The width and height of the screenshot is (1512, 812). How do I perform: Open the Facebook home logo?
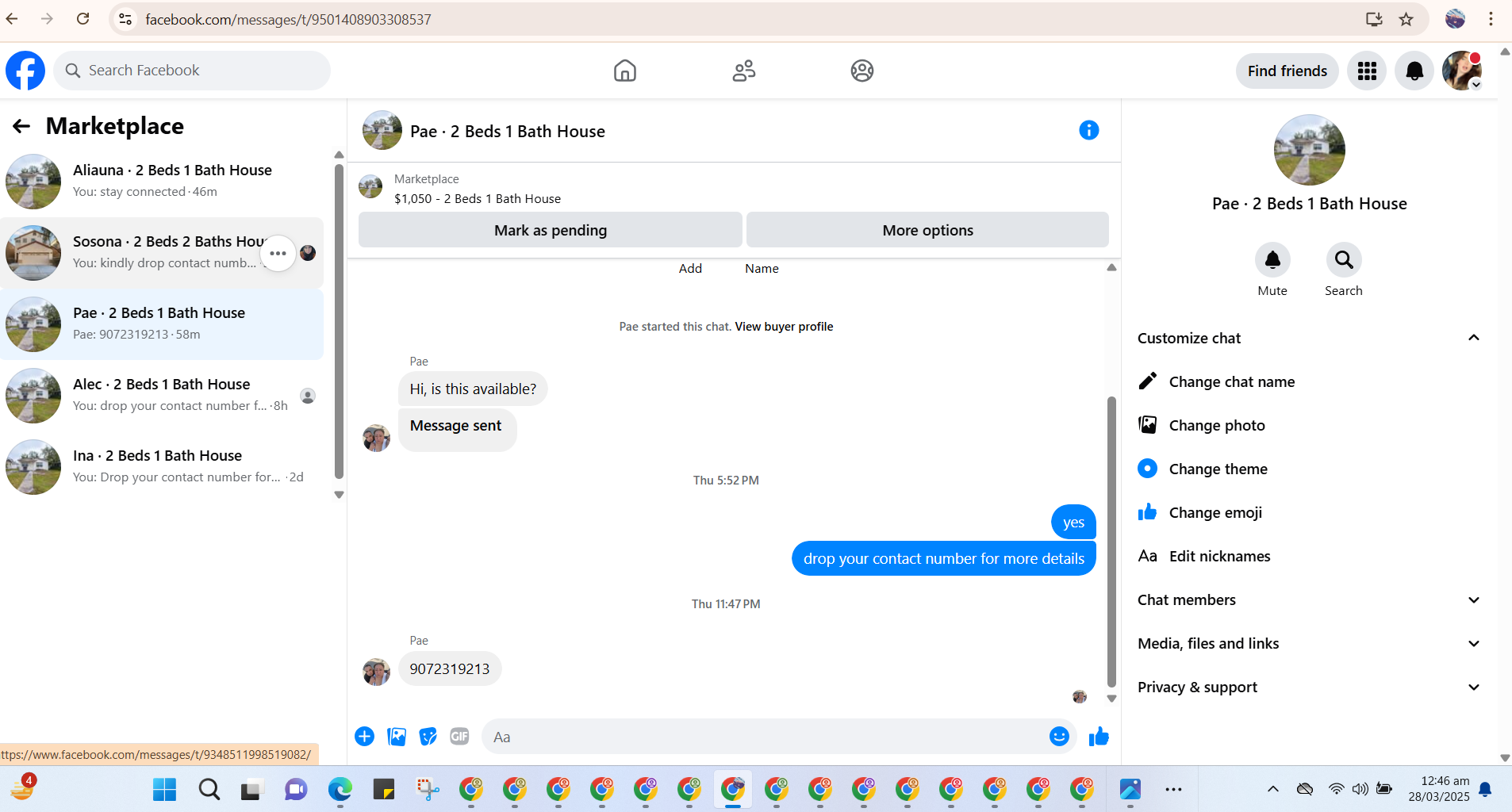(25, 71)
